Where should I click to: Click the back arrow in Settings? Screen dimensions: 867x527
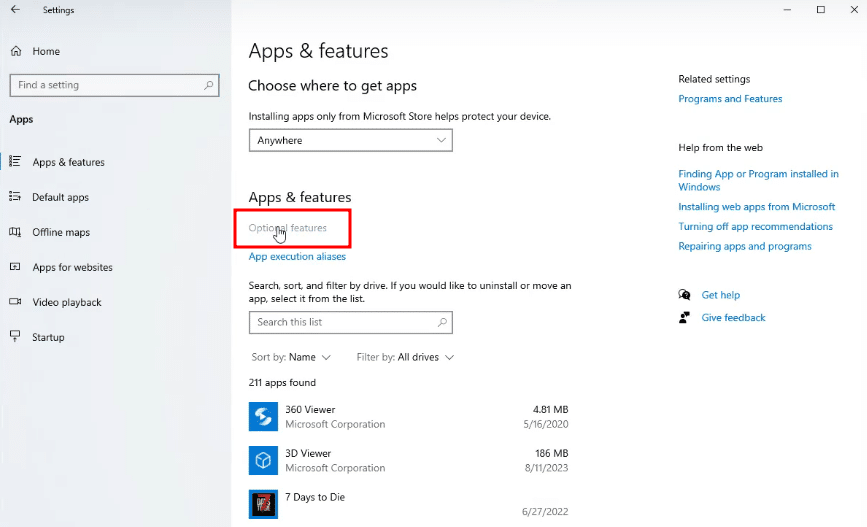tap(15, 10)
